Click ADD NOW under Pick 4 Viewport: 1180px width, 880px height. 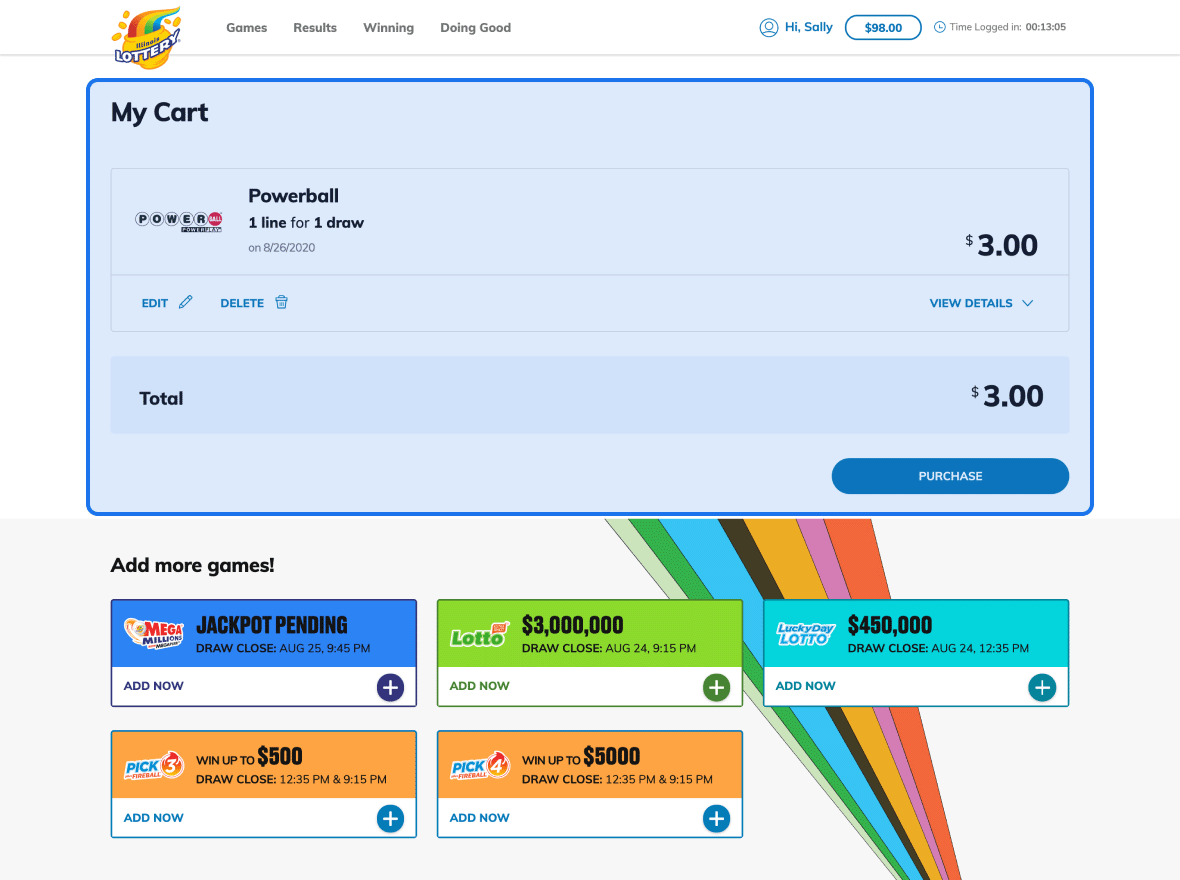point(479,818)
